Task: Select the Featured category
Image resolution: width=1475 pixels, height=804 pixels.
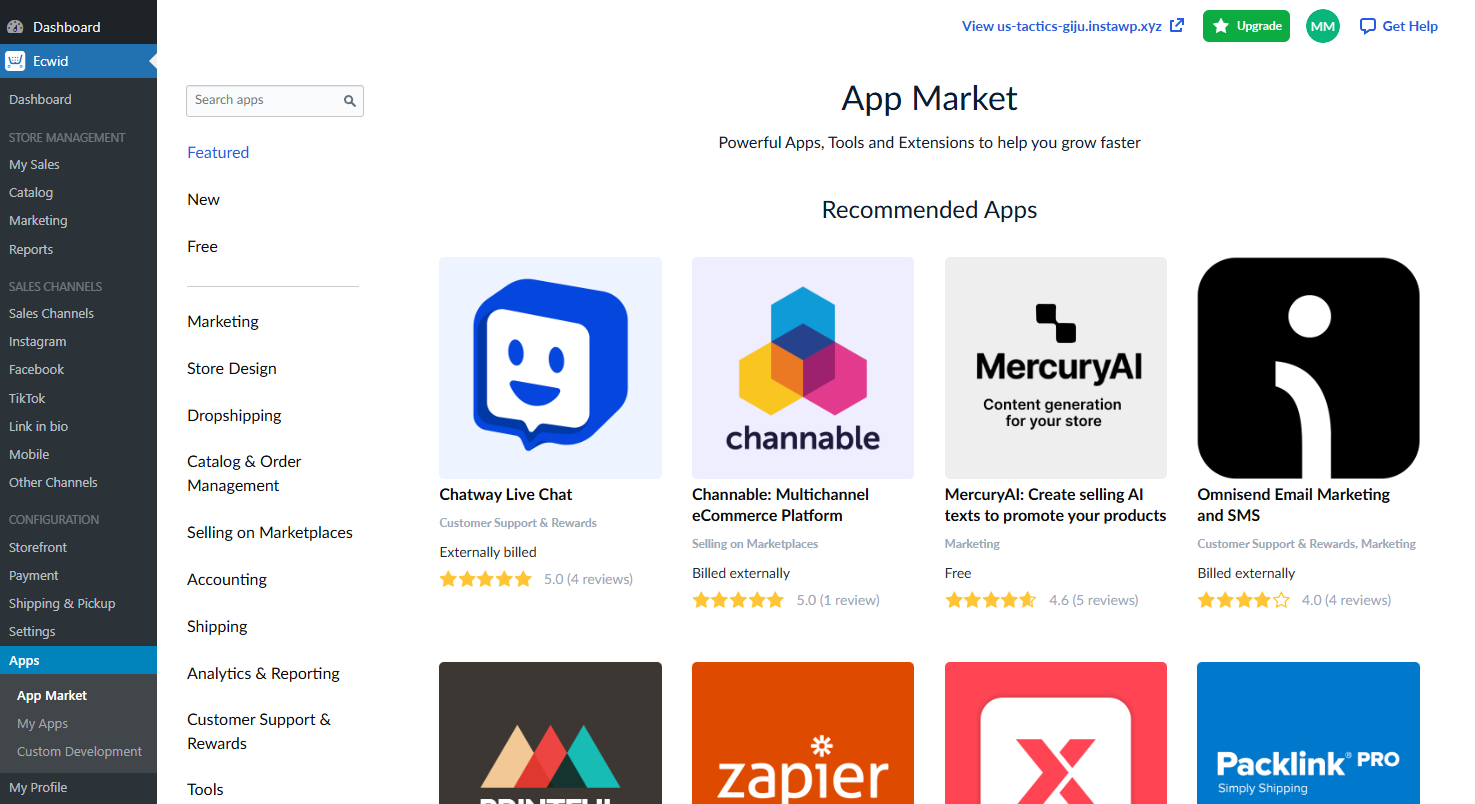Action: (218, 153)
